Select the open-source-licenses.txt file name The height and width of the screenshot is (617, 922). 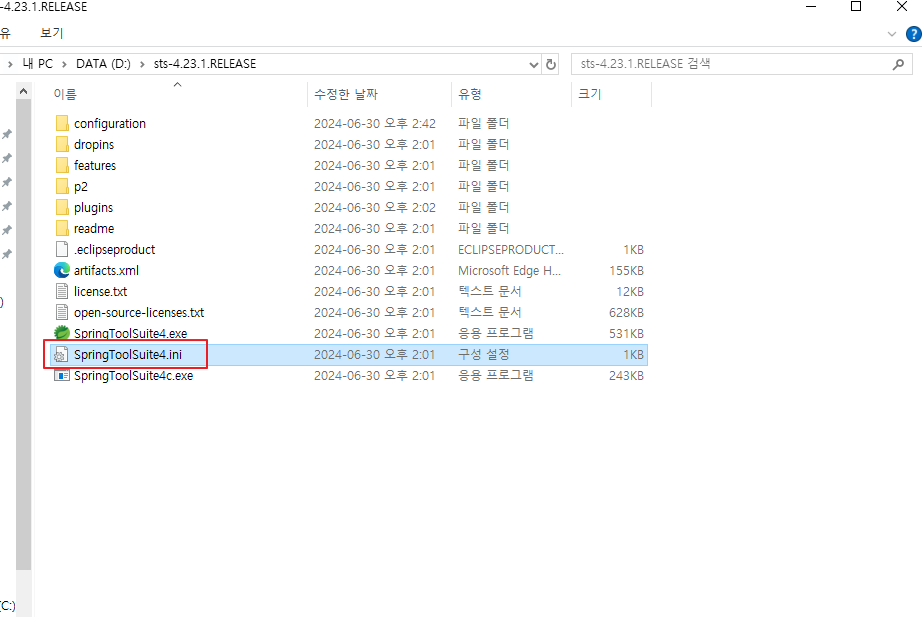(x=139, y=312)
